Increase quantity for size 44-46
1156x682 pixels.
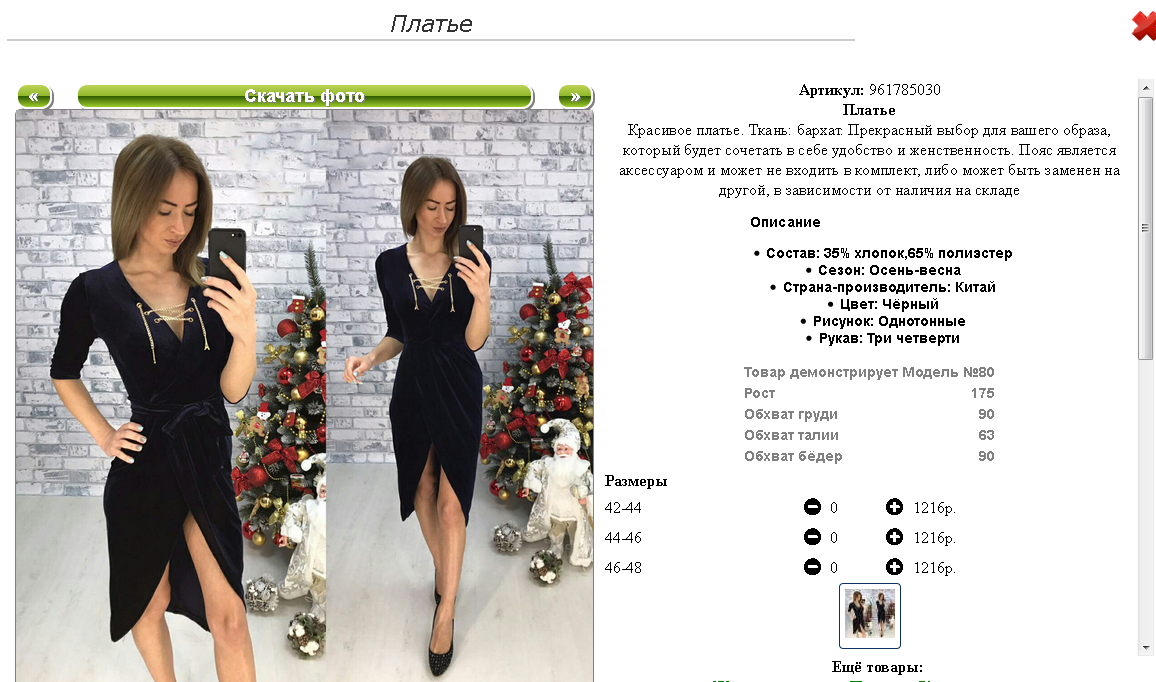click(894, 537)
